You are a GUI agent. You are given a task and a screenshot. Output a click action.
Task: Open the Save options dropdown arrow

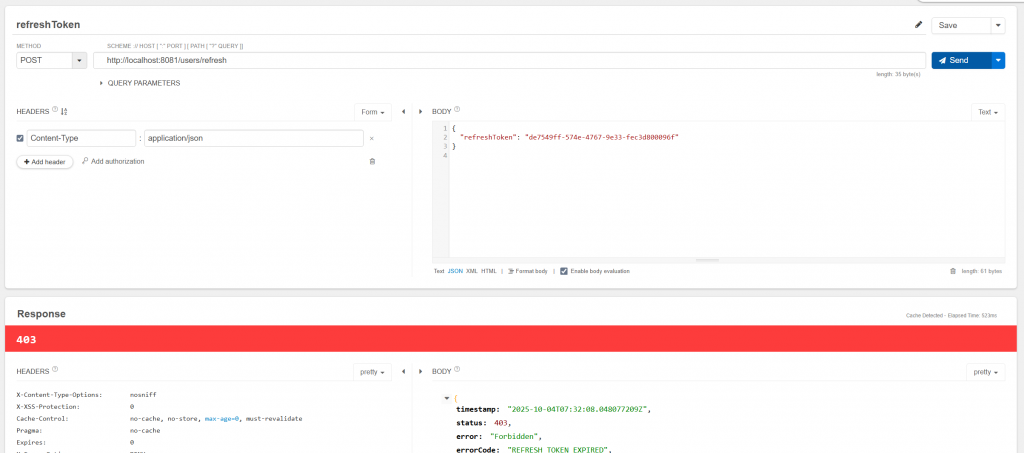[x=998, y=25]
